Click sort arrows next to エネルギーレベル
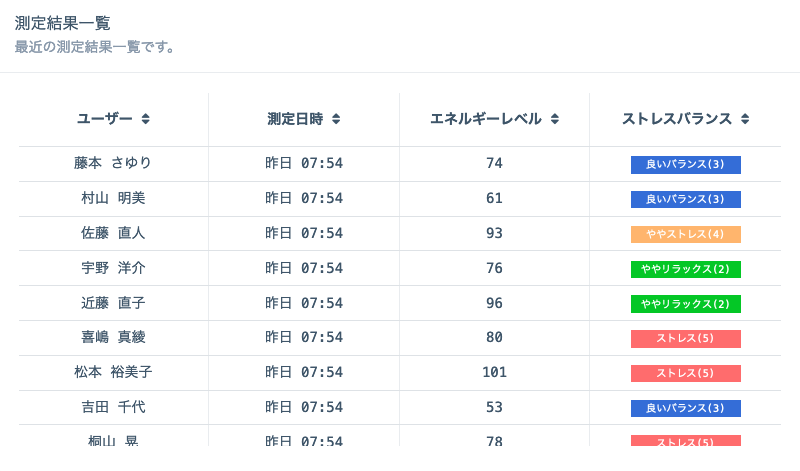Image resolution: width=800 pixels, height=471 pixels. point(555,119)
